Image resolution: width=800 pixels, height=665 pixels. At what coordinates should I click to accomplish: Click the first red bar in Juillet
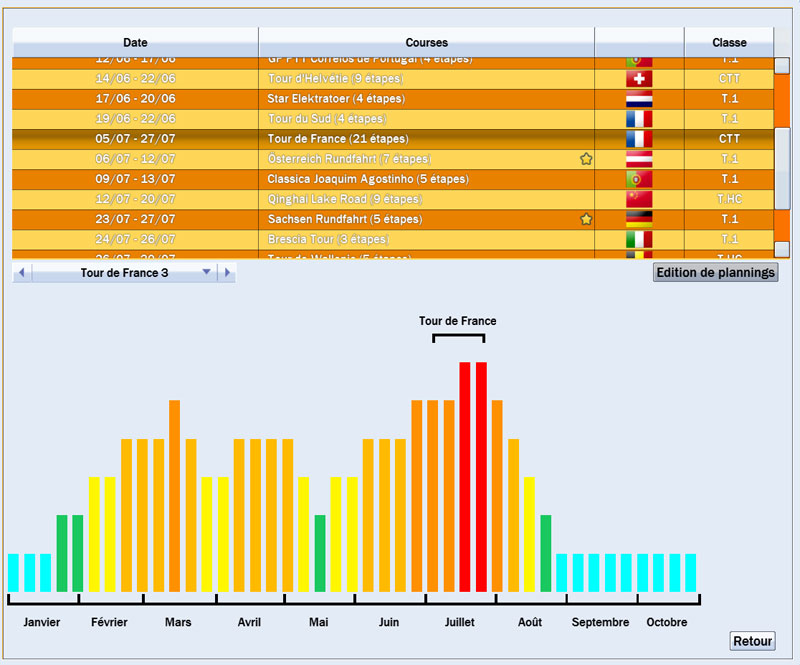tap(465, 476)
